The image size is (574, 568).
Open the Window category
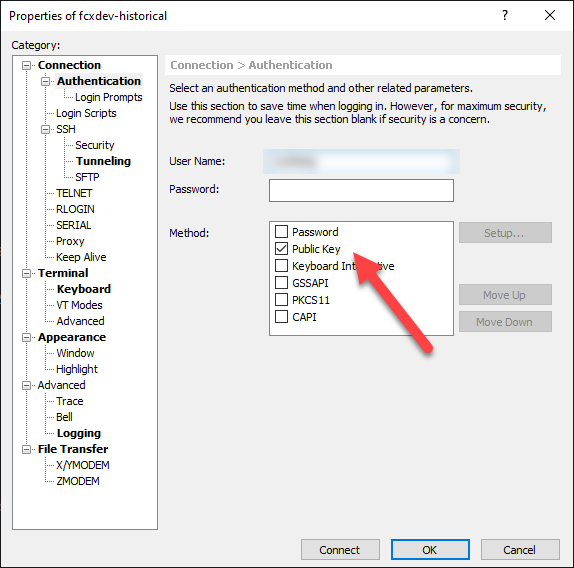[75, 353]
